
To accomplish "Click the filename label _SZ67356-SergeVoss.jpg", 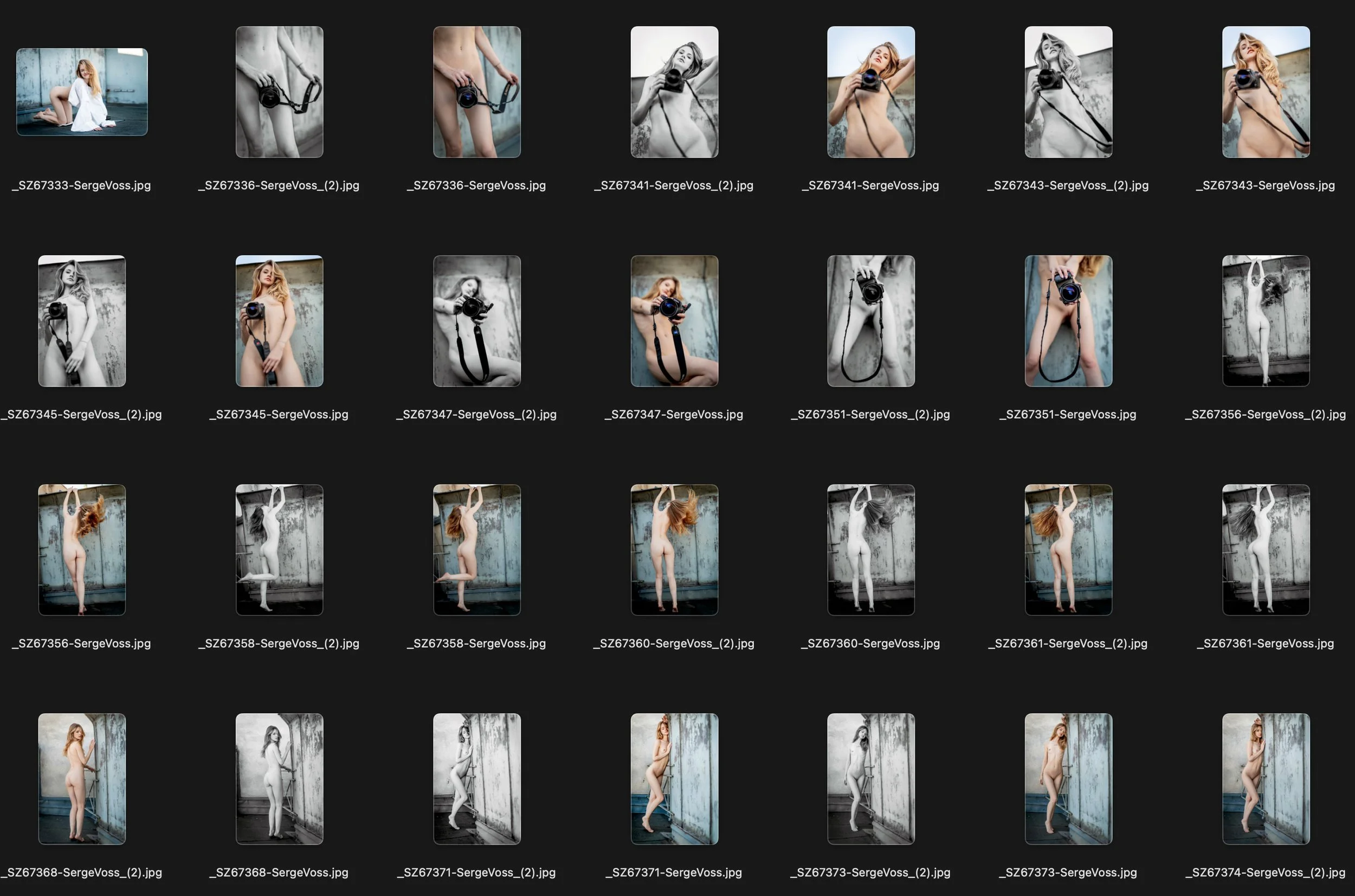I will coord(81,643).
